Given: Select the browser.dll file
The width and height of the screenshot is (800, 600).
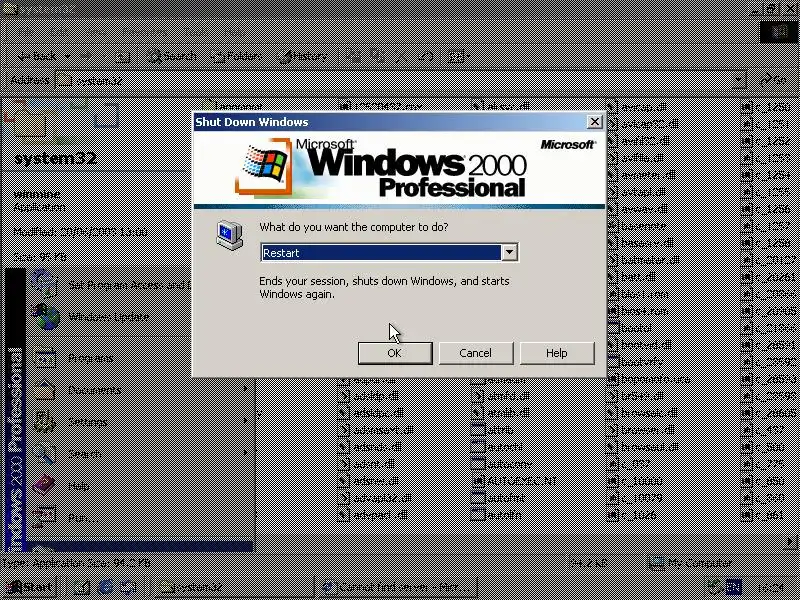Looking at the screenshot, I should click(x=641, y=430).
